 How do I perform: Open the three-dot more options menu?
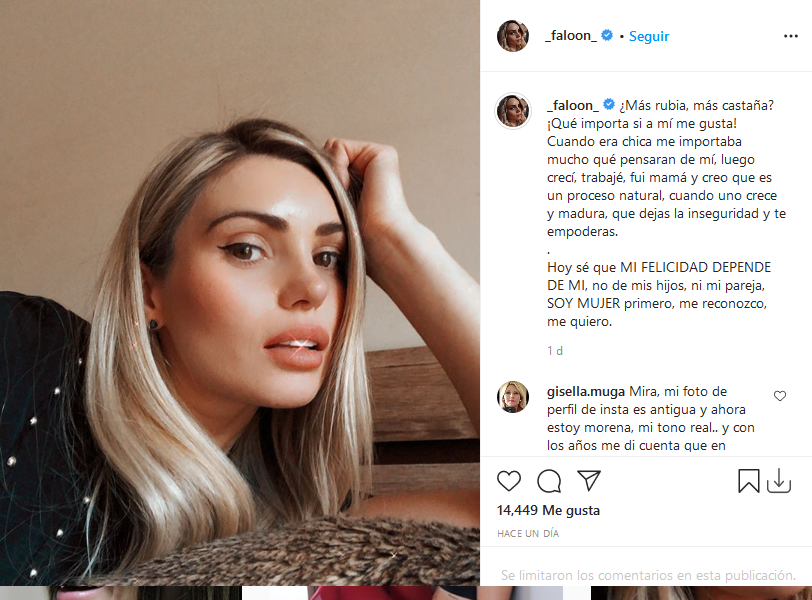pyautogui.click(x=790, y=36)
